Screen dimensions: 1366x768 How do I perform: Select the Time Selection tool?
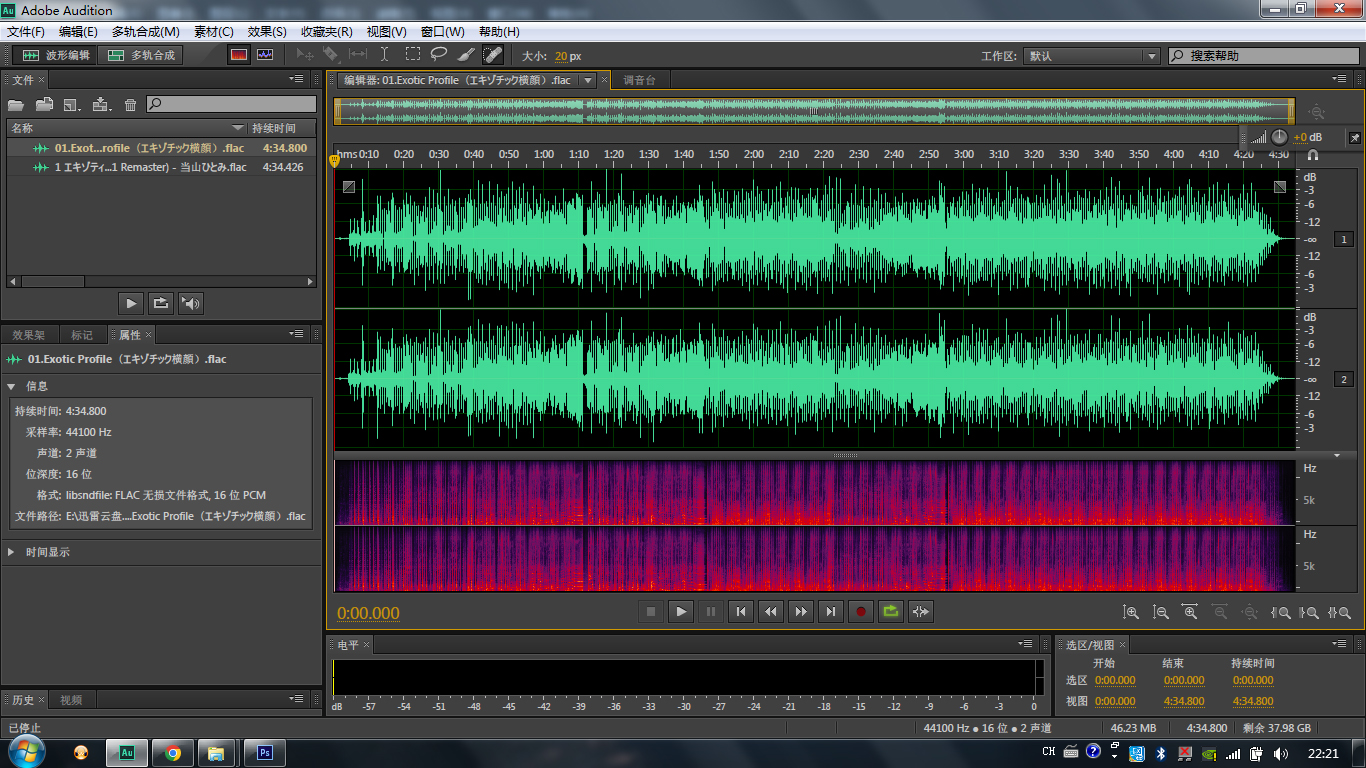[385, 55]
